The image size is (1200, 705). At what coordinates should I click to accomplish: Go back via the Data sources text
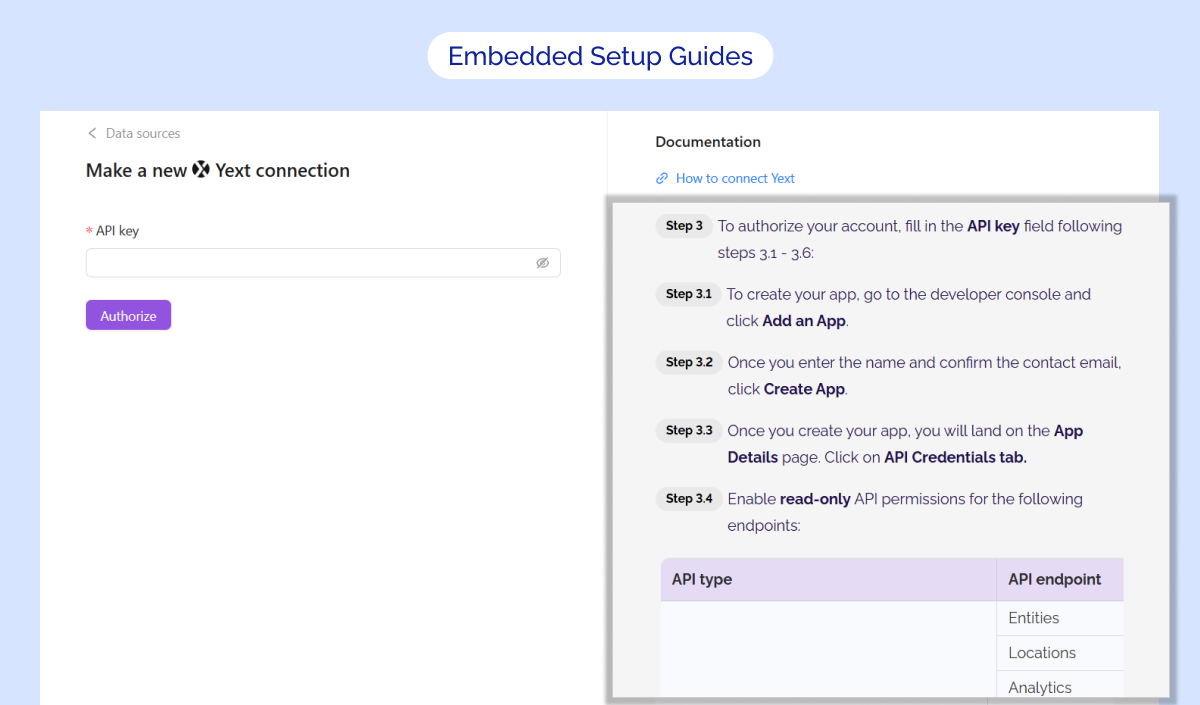click(143, 133)
